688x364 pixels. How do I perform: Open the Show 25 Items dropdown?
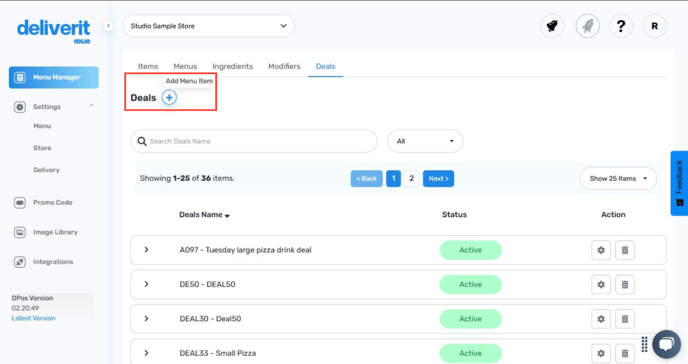618,178
